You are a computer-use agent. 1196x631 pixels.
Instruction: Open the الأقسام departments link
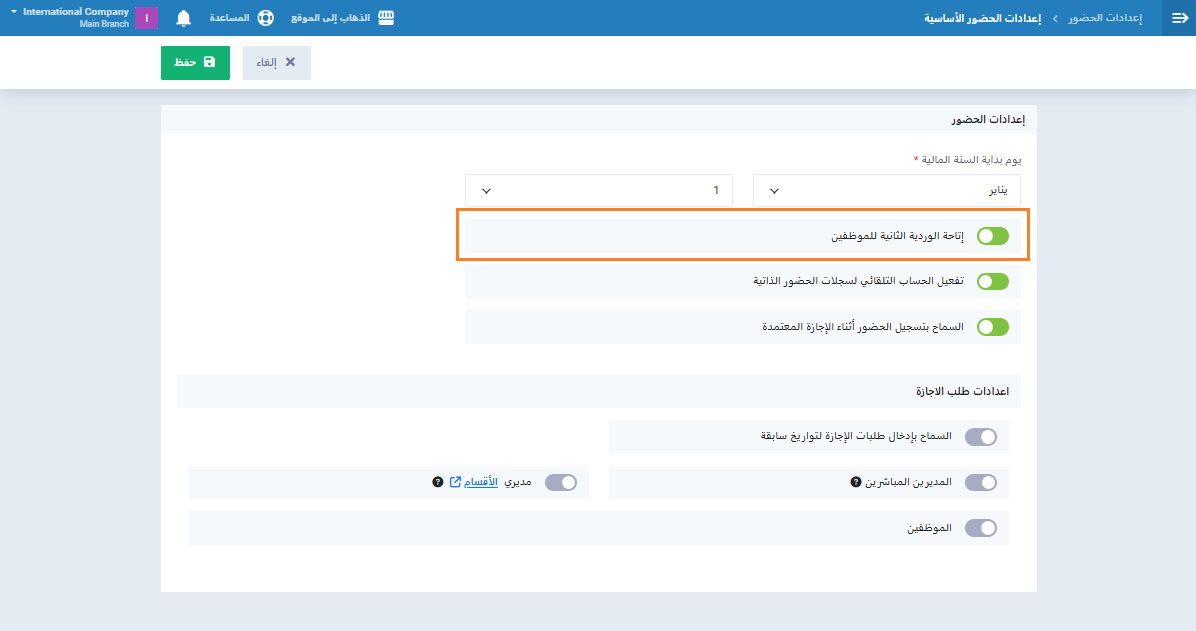coord(482,482)
